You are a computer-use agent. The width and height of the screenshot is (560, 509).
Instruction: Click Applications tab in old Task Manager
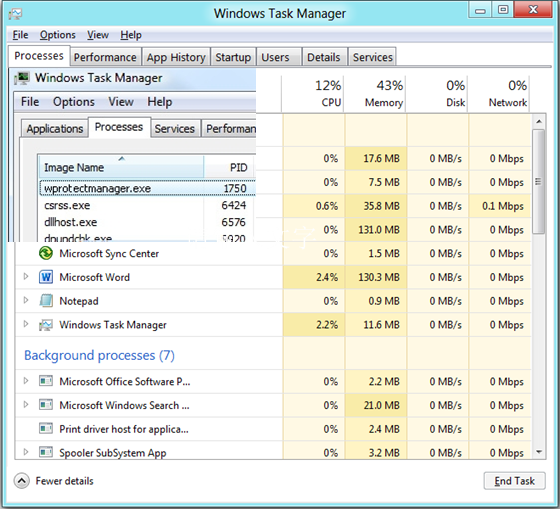tap(55, 129)
